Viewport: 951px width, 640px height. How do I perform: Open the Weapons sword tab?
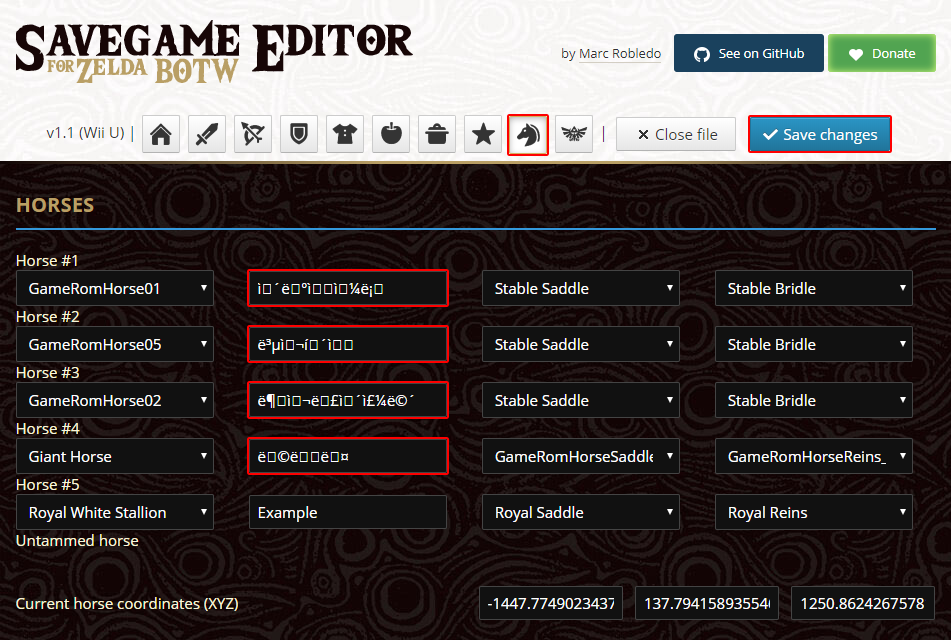pos(207,134)
